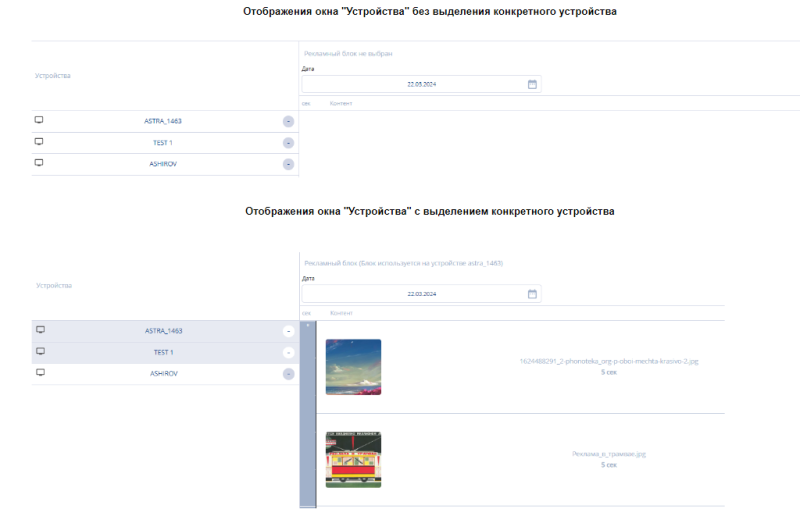Screen dimensions: 800x520
Task: Focus the date field showing 22.05.2024
Action: click(x=420, y=84)
